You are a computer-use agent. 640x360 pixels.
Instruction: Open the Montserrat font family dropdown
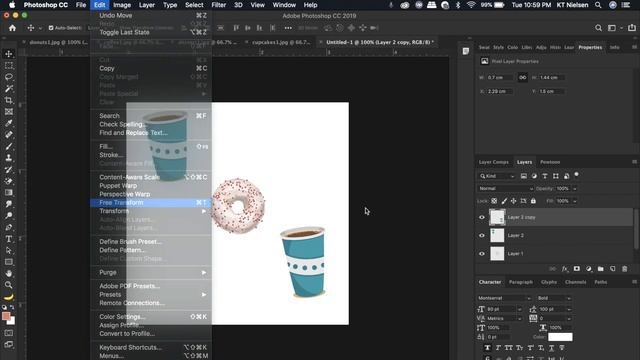(504, 298)
